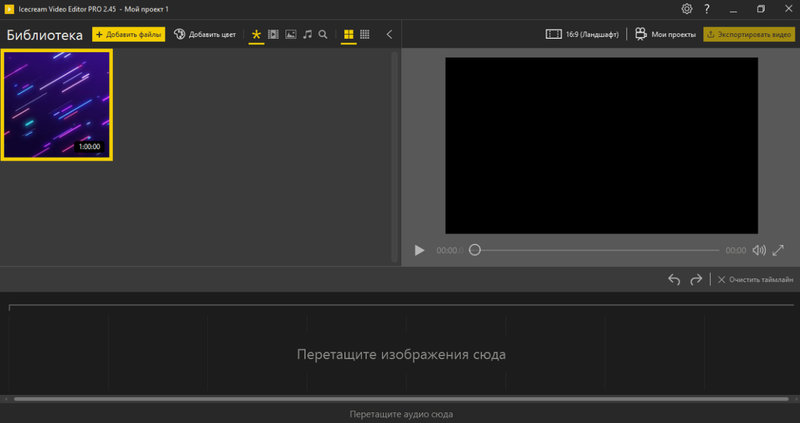Click Экспортировать видео button
The height and width of the screenshot is (423, 800).
[x=749, y=34]
